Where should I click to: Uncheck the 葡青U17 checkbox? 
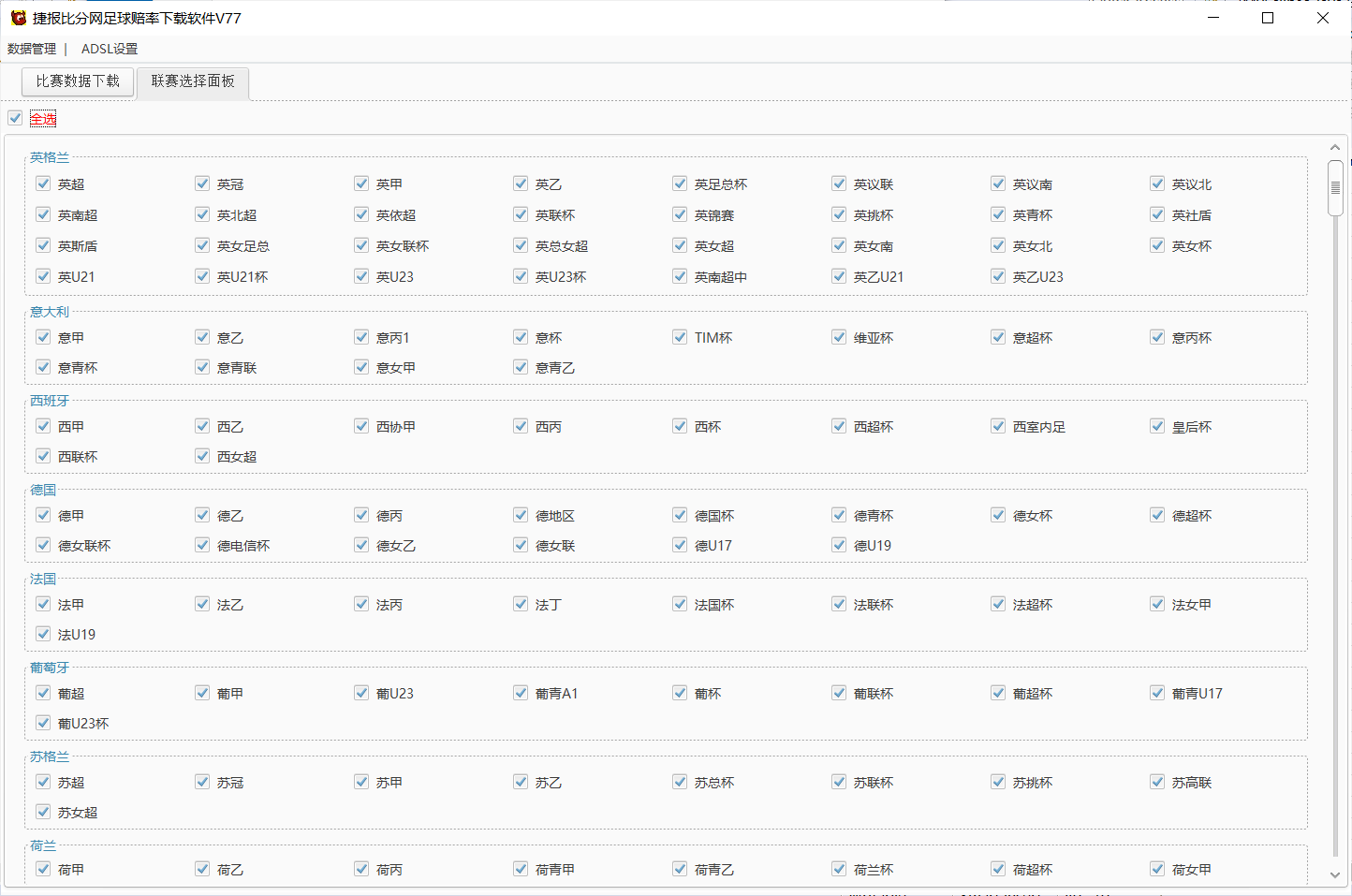click(x=1157, y=693)
